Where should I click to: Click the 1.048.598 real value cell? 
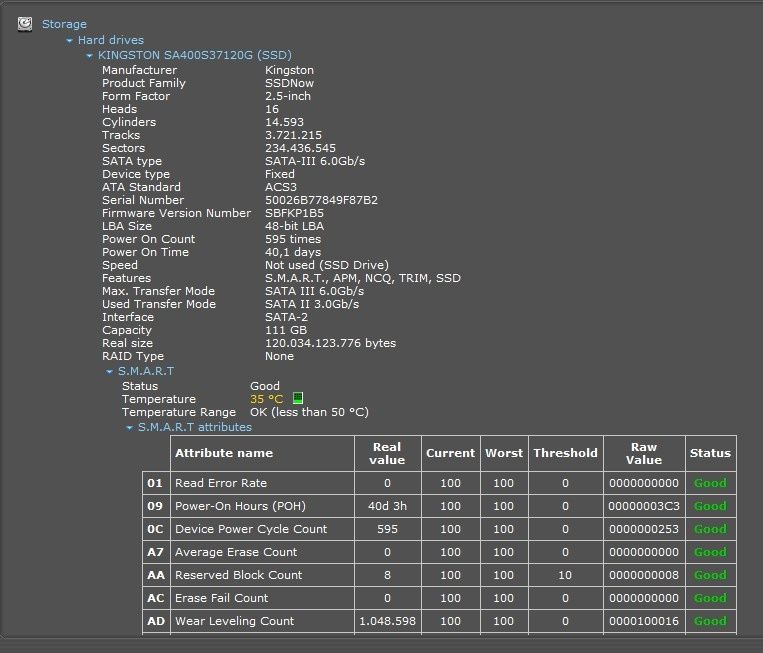(x=387, y=621)
